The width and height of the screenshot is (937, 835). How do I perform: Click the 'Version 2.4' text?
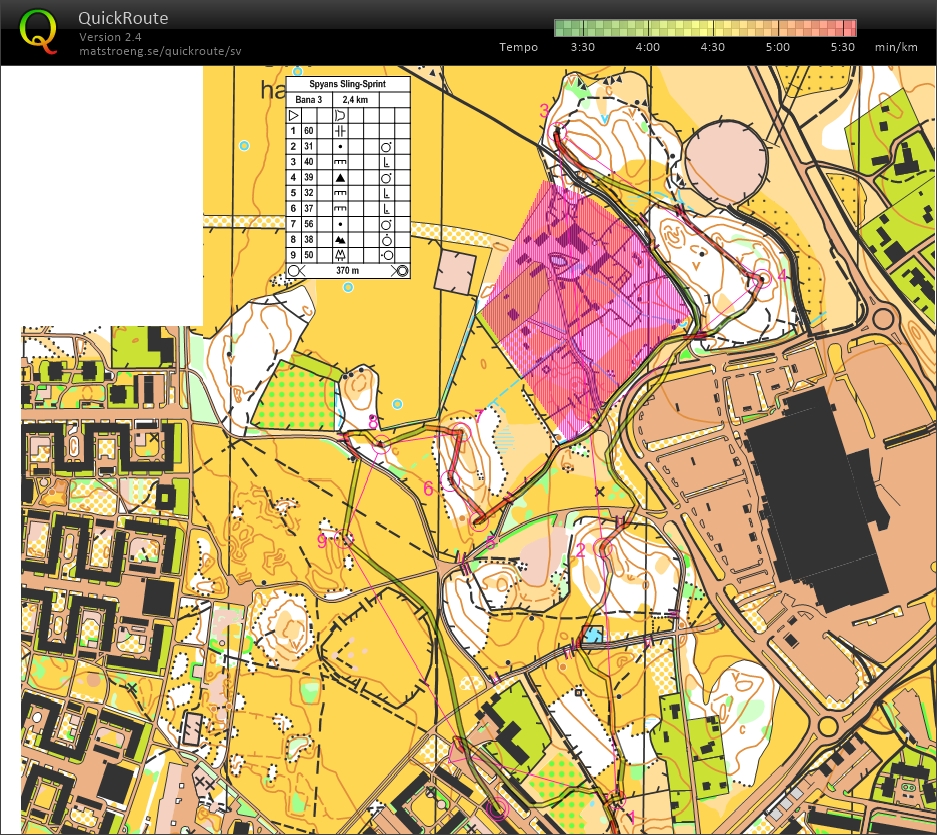coord(109,37)
